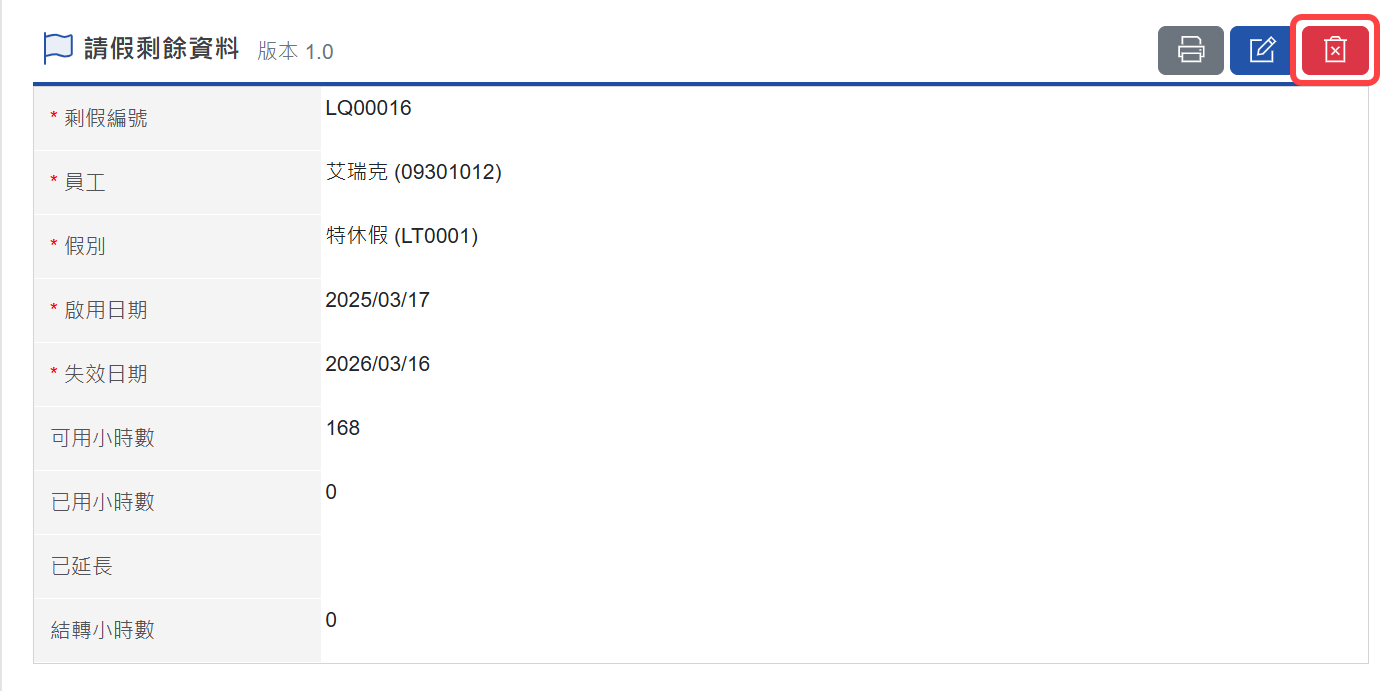
Task: Select the start date 2025/03/17
Action: click(x=377, y=300)
